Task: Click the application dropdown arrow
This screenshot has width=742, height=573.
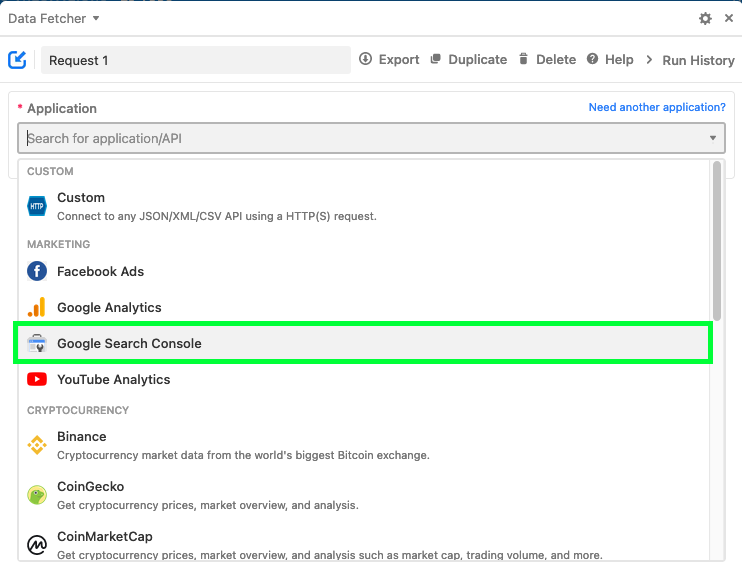Action: coord(713,138)
